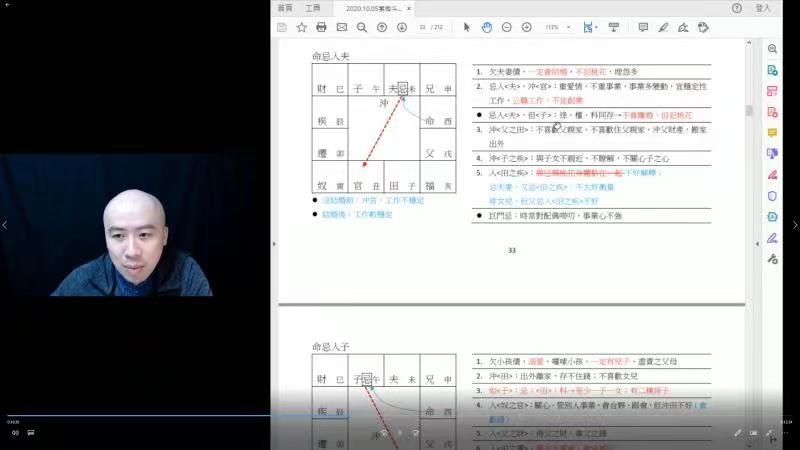800x450 pixels.
Task: Go to next page with down arrow
Action: coord(402,28)
